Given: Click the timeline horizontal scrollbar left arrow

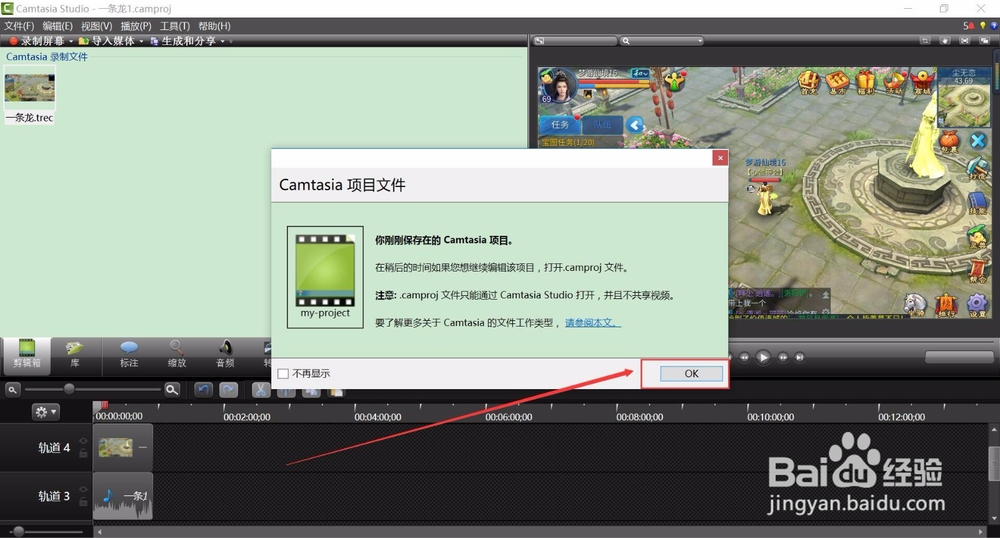Looking at the screenshot, I should (99, 532).
